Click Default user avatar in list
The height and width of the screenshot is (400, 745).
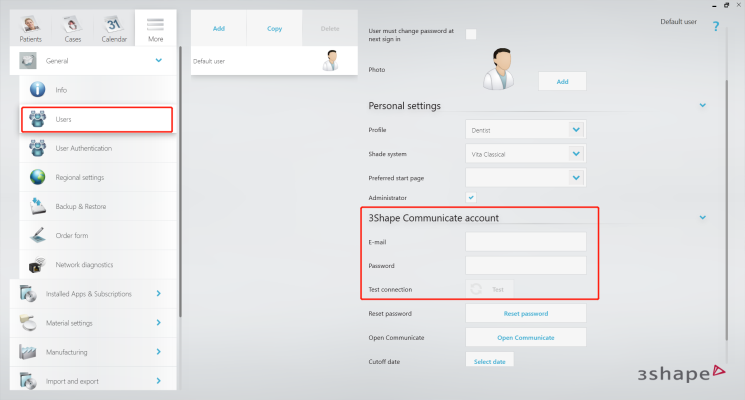tap(331, 60)
